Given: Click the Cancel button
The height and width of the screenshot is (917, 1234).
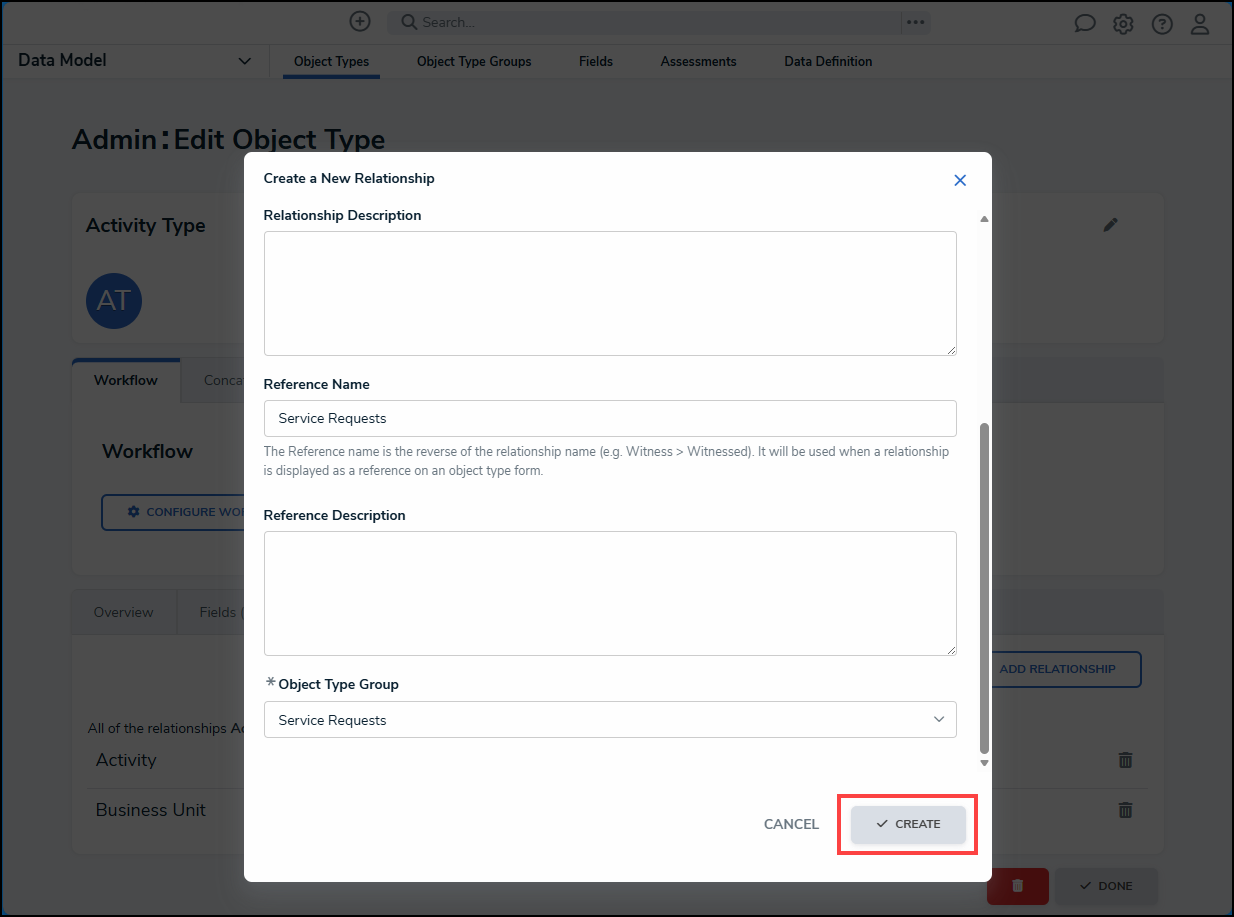Looking at the screenshot, I should point(791,824).
